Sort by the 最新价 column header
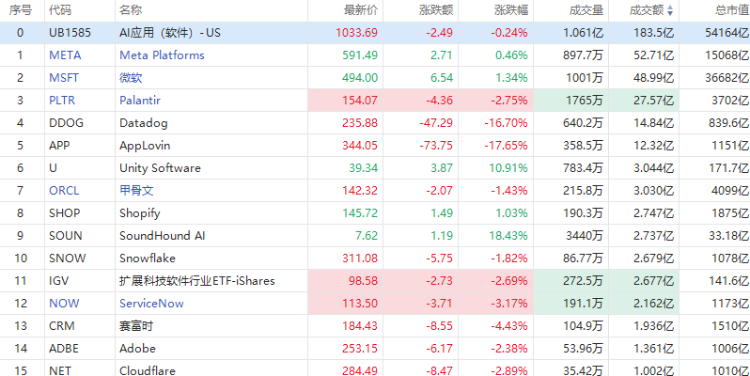The image size is (750, 376). 361,11
